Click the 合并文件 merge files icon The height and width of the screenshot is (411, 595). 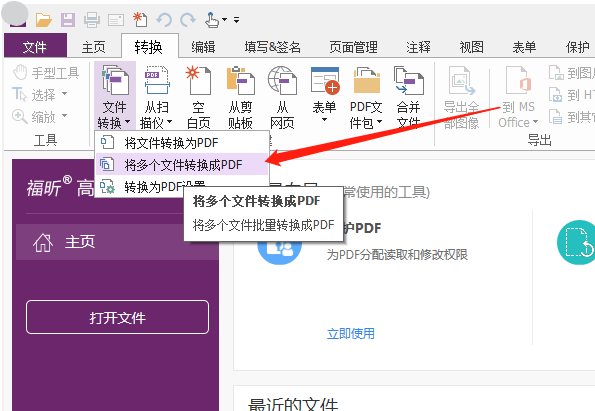[408, 80]
